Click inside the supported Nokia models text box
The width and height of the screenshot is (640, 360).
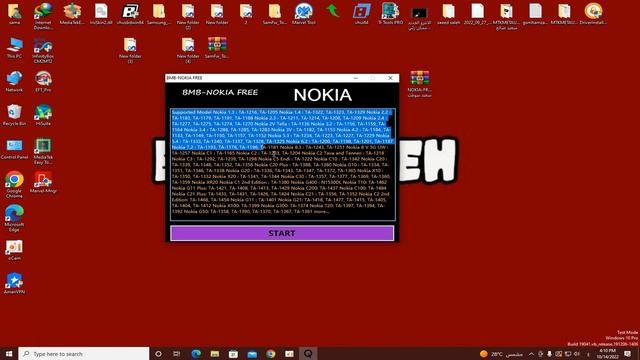(283, 164)
